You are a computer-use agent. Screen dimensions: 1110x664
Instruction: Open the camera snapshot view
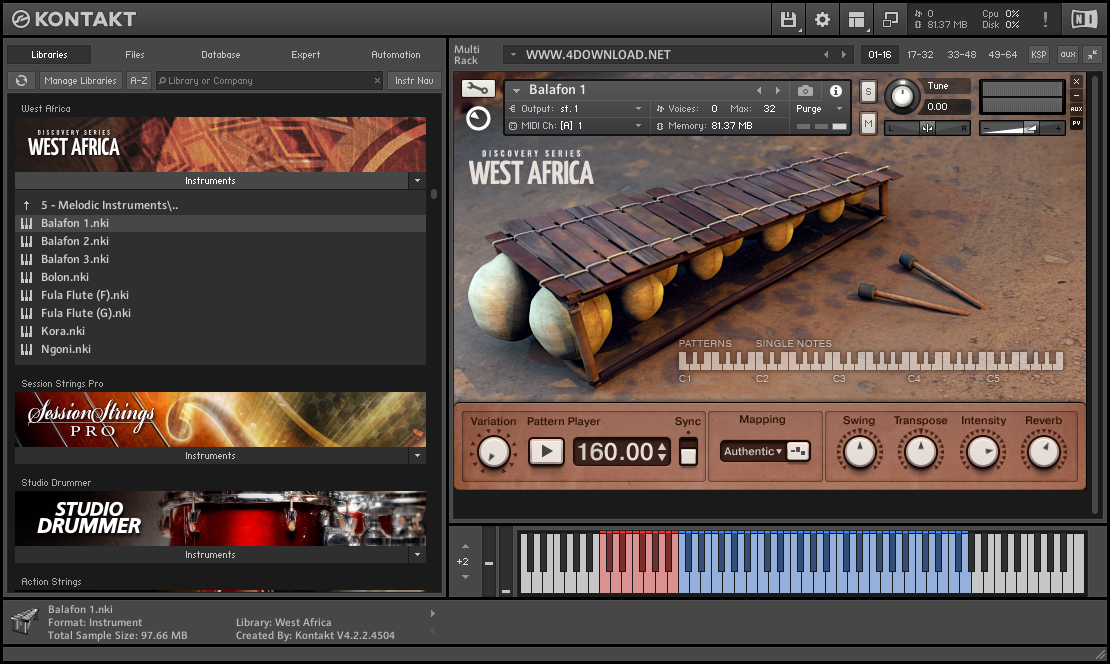click(x=805, y=91)
